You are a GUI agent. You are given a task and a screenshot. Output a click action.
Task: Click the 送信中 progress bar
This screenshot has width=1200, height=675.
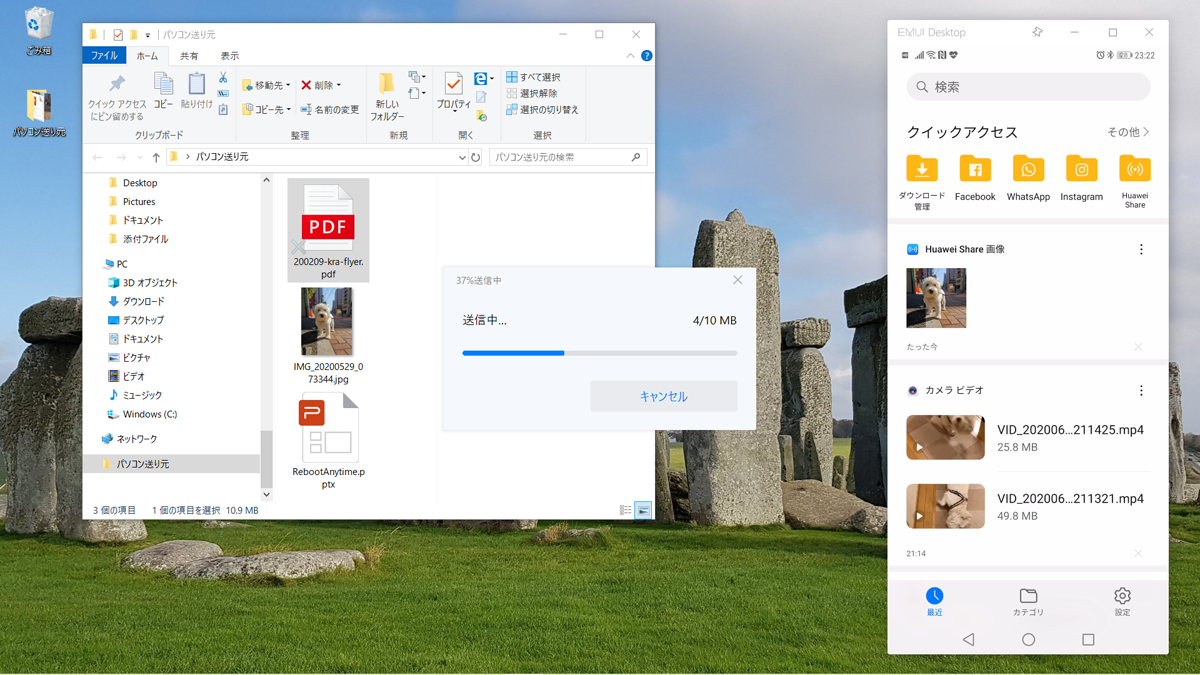tap(600, 353)
